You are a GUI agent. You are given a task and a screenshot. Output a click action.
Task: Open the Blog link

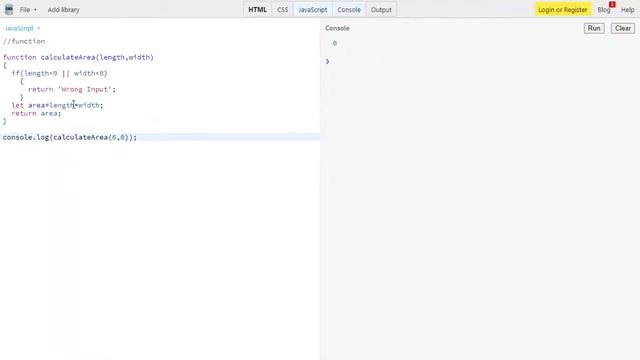tap(604, 10)
